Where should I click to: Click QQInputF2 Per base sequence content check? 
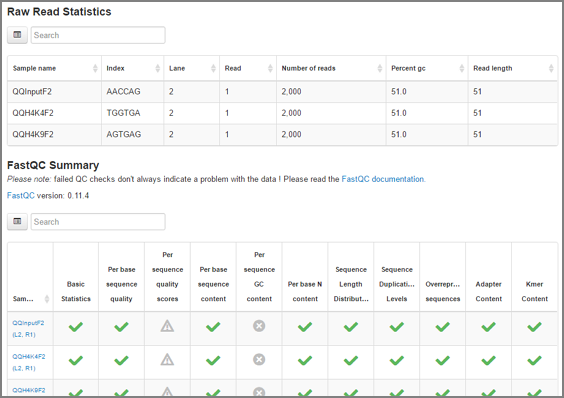click(x=213, y=327)
